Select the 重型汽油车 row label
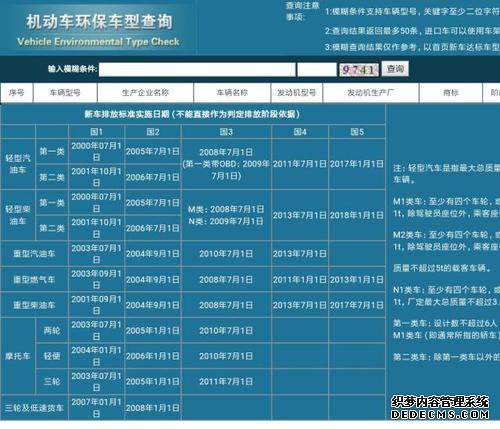This screenshot has height=429, width=500. click(x=34, y=254)
